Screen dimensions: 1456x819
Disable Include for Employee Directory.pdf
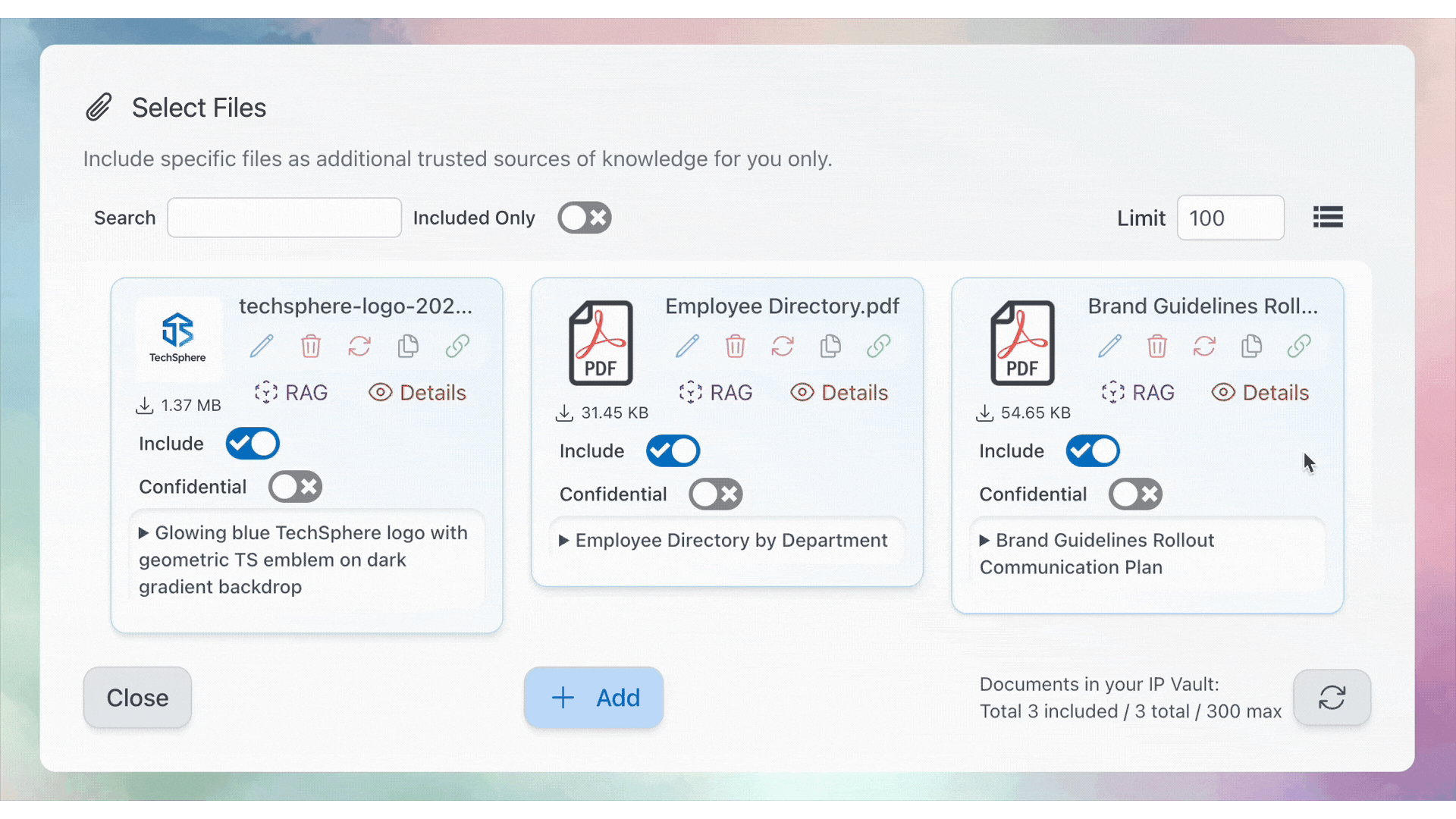673,451
